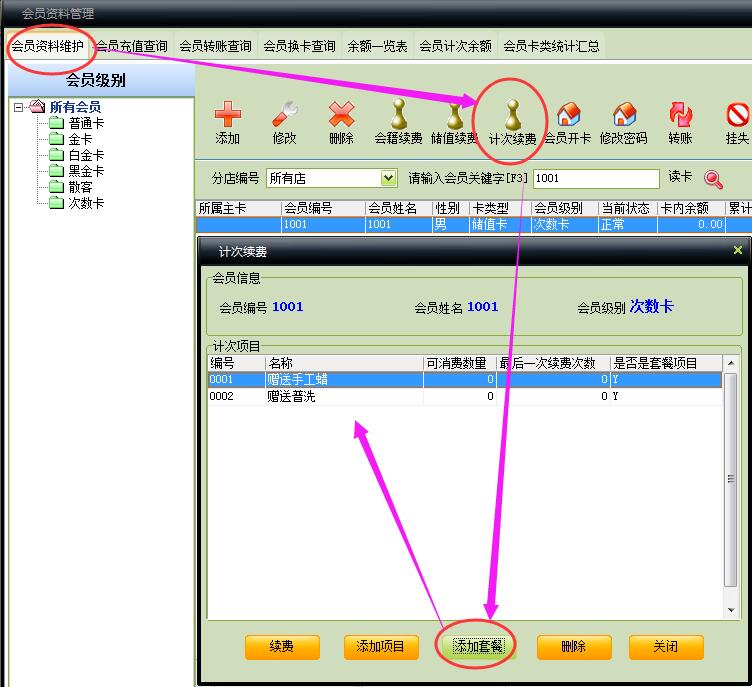The height and width of the screenshot is (687, 752).
Task: Switch to 会员转账查询 tab
Action: coord(215,46)
